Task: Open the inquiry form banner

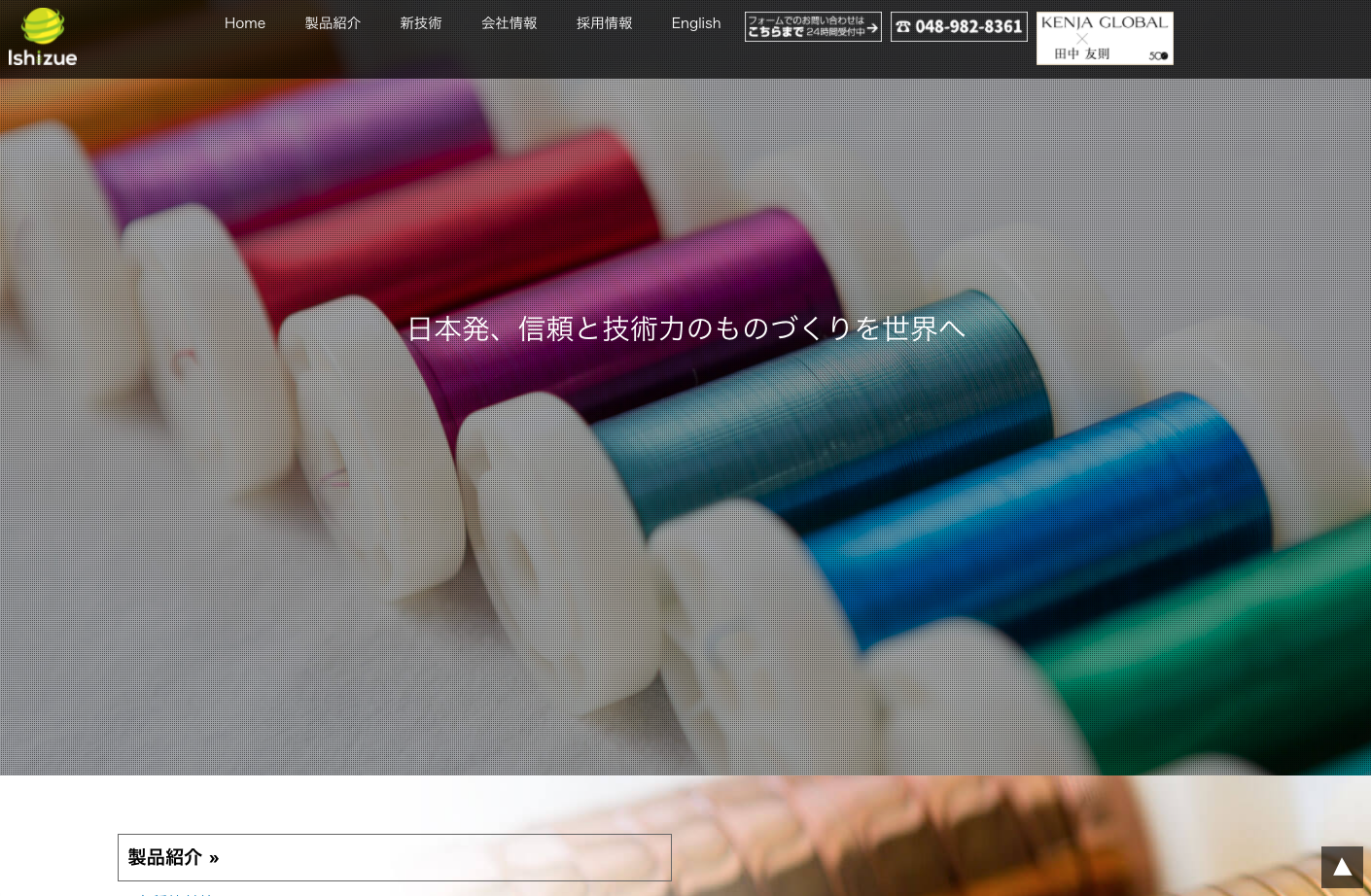Action: point(813,26)
